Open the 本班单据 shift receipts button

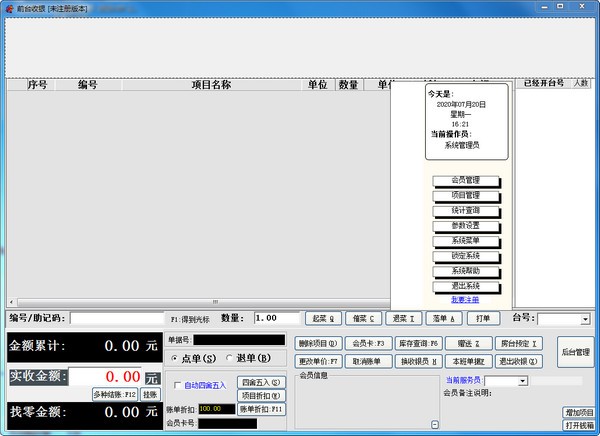[x=469, y=361]
